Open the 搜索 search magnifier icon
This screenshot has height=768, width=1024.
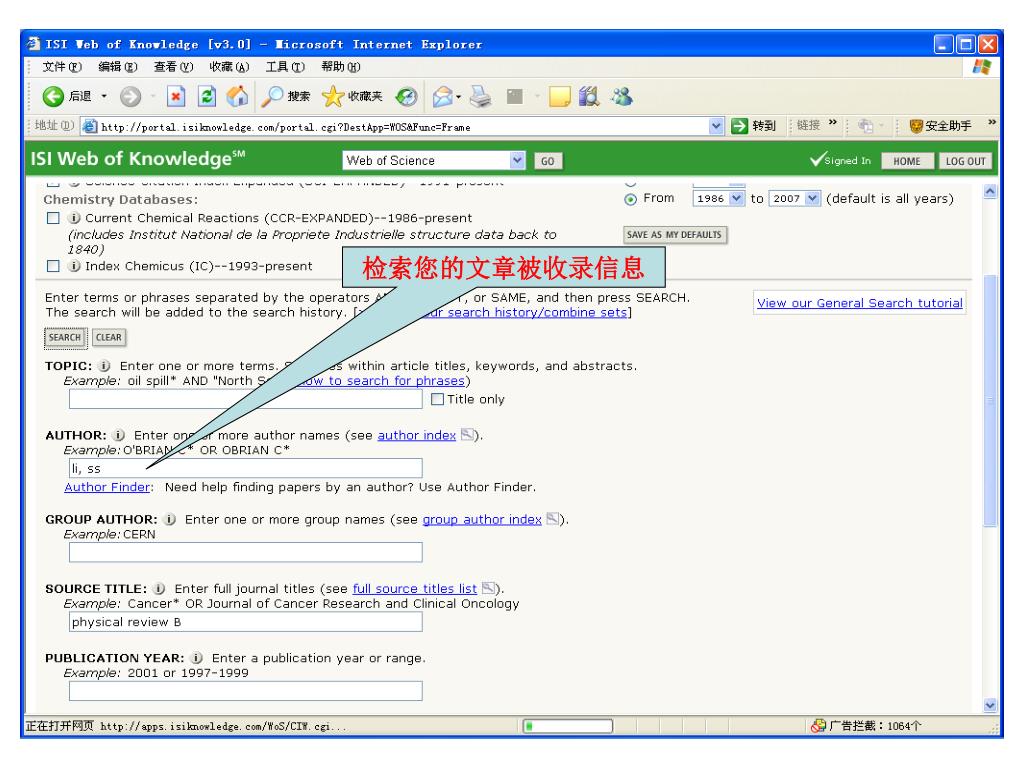271,97
